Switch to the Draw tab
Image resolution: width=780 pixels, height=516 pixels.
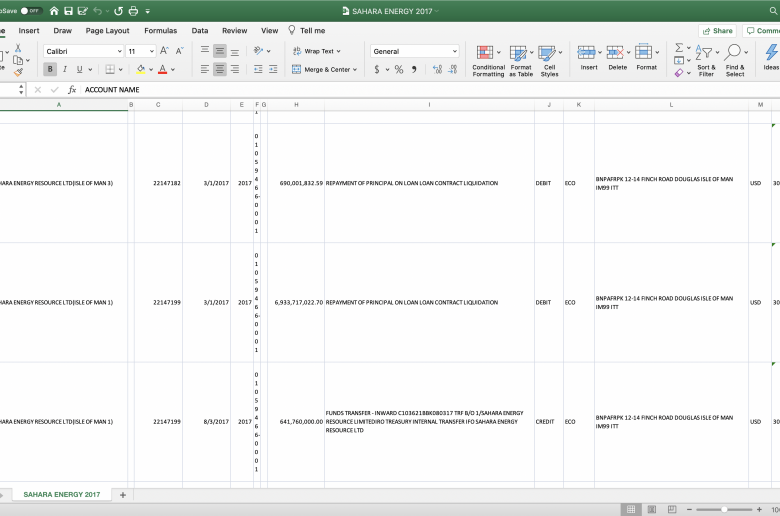tap(63, 30)
